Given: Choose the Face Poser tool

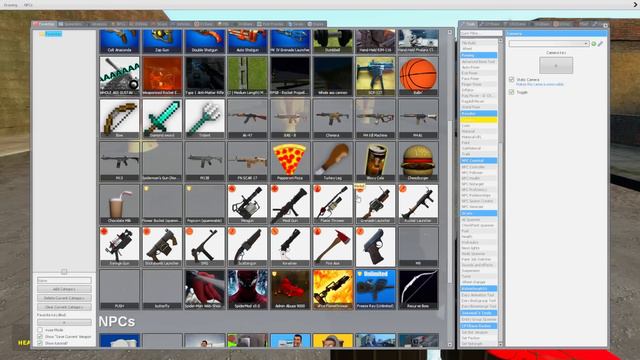Looking at the screenshot, I should [479, 78].
